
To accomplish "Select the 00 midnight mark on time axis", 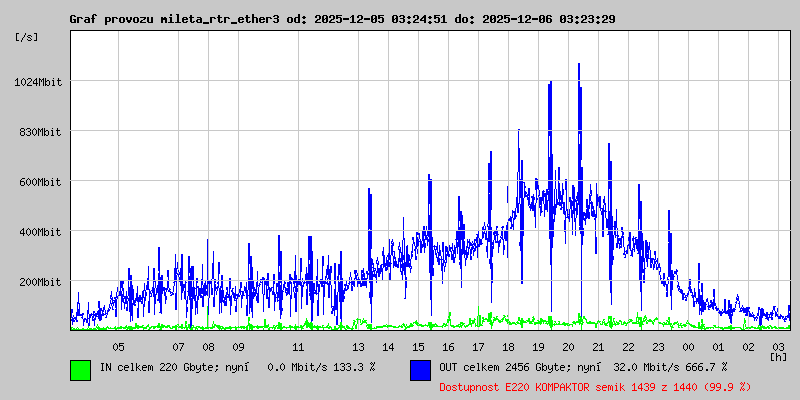I will click(x=688, y=347).
